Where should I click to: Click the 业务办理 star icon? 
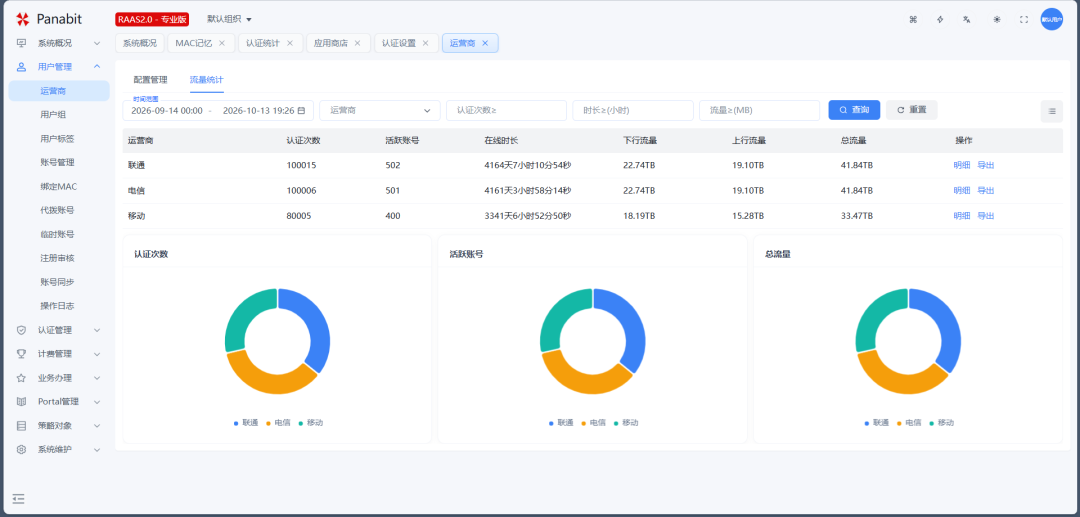(x=21, y=378)
